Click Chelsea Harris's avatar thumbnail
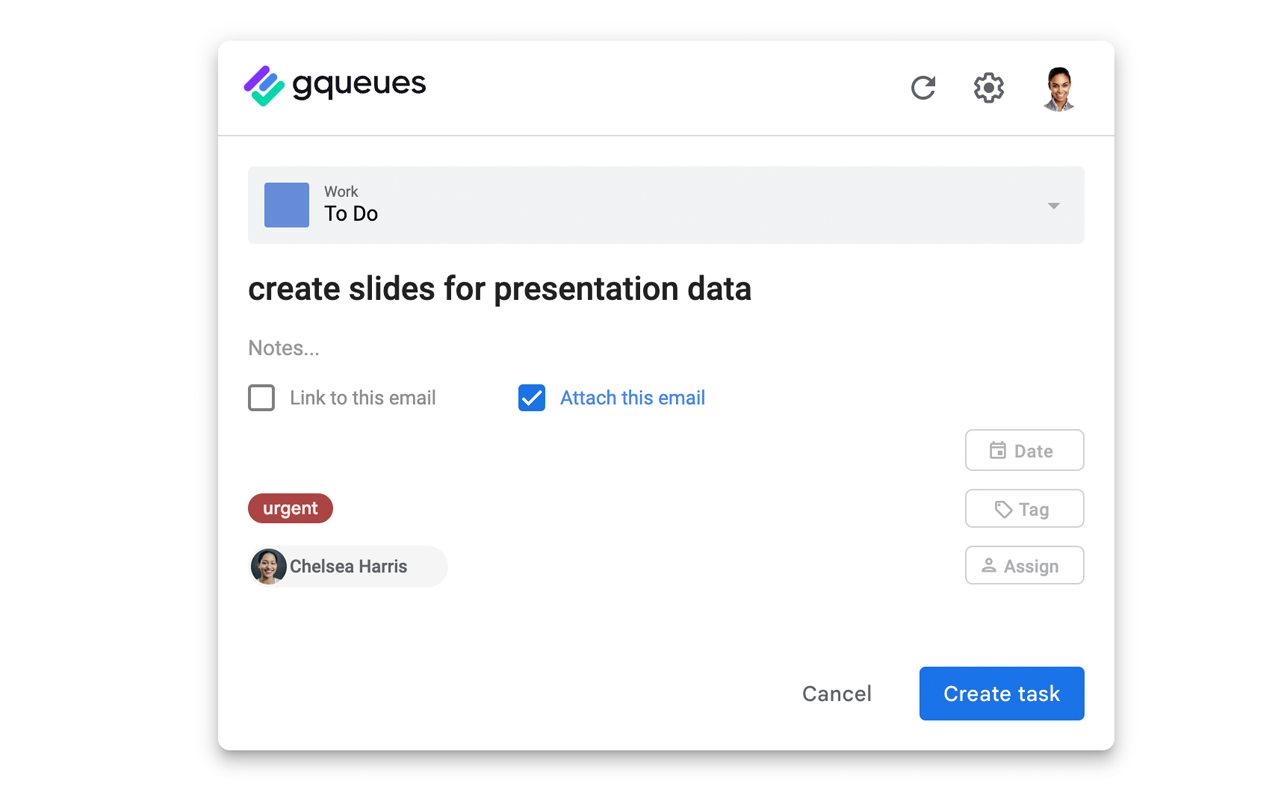1280x800 pixels. click(x=268, y=566)
